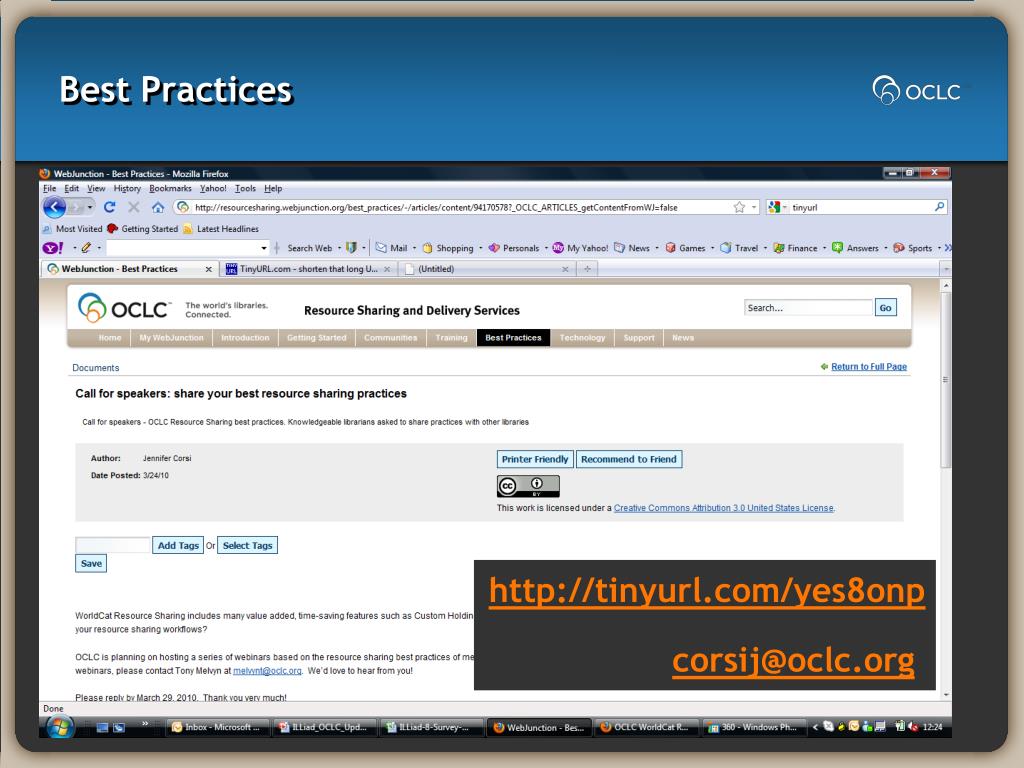Open Inbox - Microsoft taskbar button
Screen dimensions: 1024x768
(217, 727)
